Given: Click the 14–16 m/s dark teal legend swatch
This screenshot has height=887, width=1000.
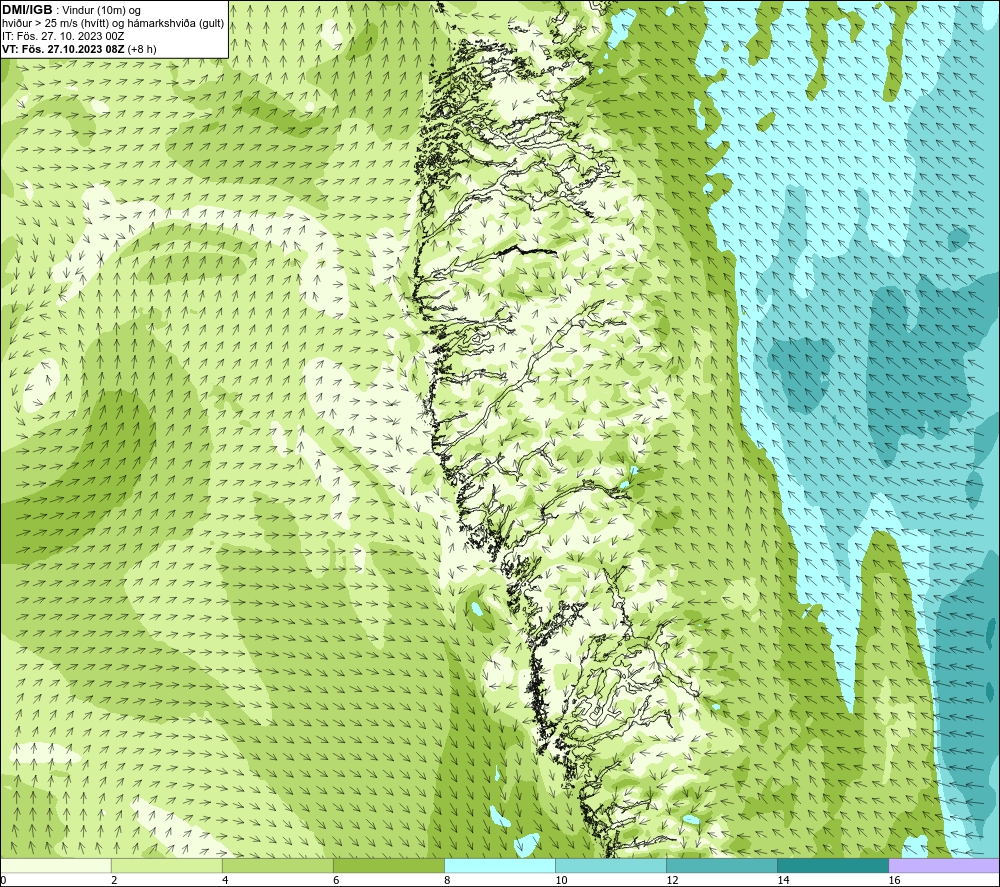Looking at the screenshot, I should coord(833,865).
